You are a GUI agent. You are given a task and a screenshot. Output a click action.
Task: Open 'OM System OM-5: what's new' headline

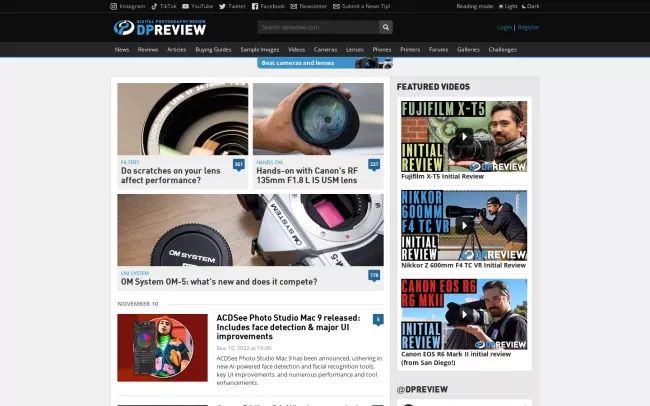[x=219, y=282]
